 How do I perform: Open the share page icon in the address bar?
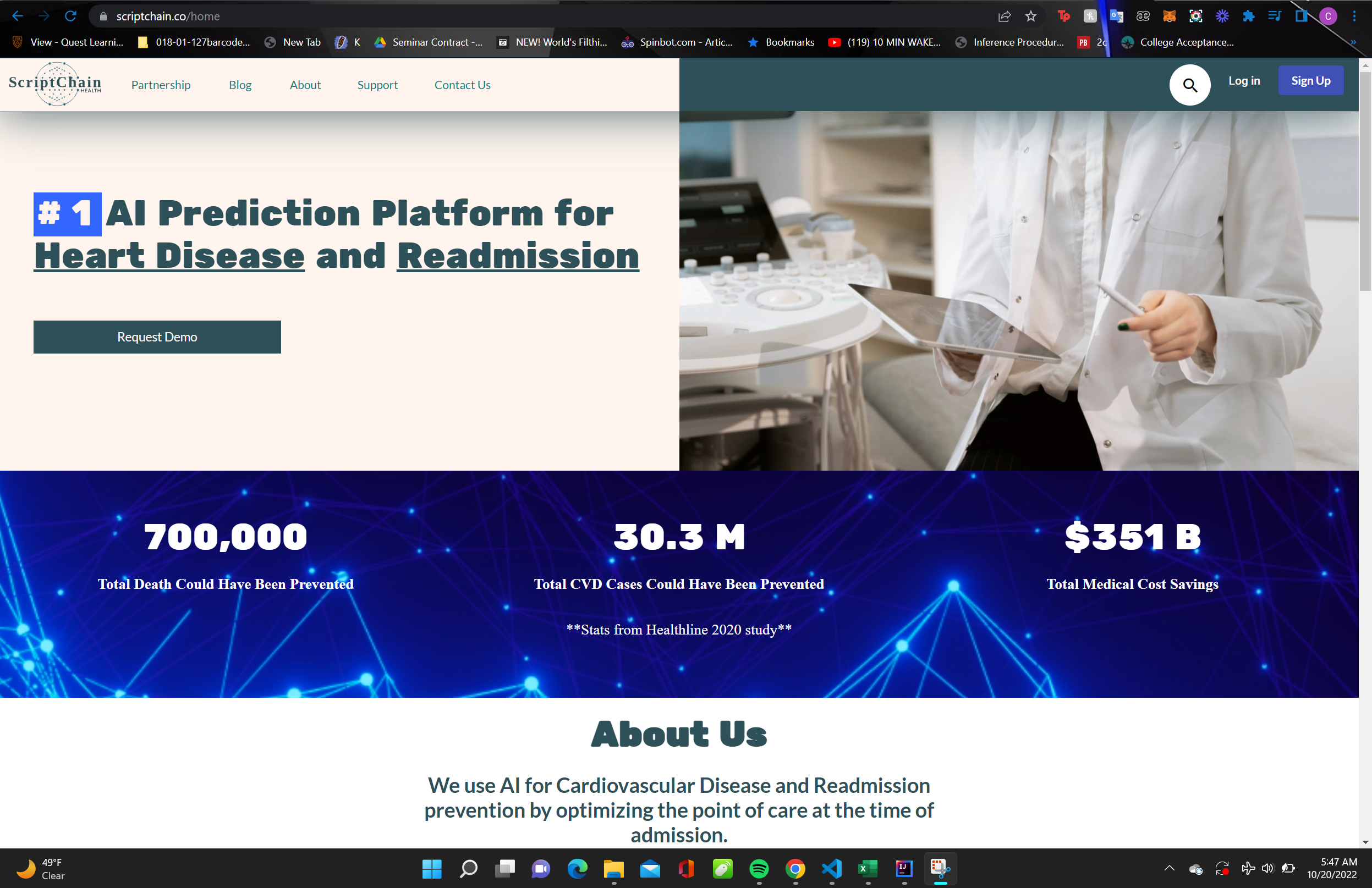[x=1004, y=16]
